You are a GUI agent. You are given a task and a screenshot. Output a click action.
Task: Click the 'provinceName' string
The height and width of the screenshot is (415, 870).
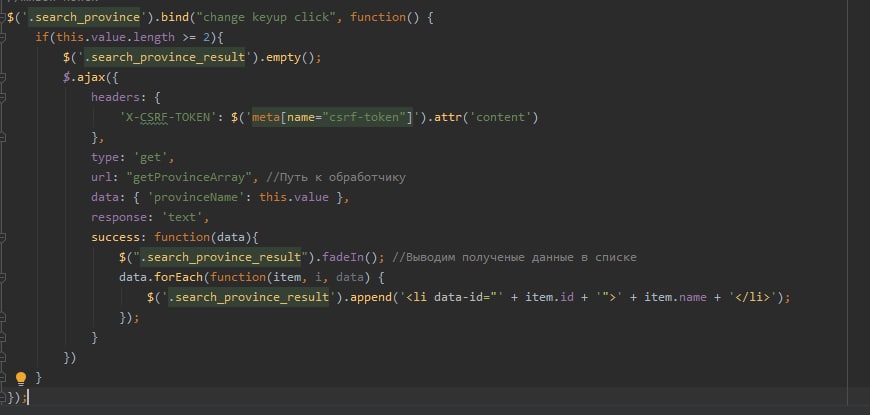[x=196, y=197]
